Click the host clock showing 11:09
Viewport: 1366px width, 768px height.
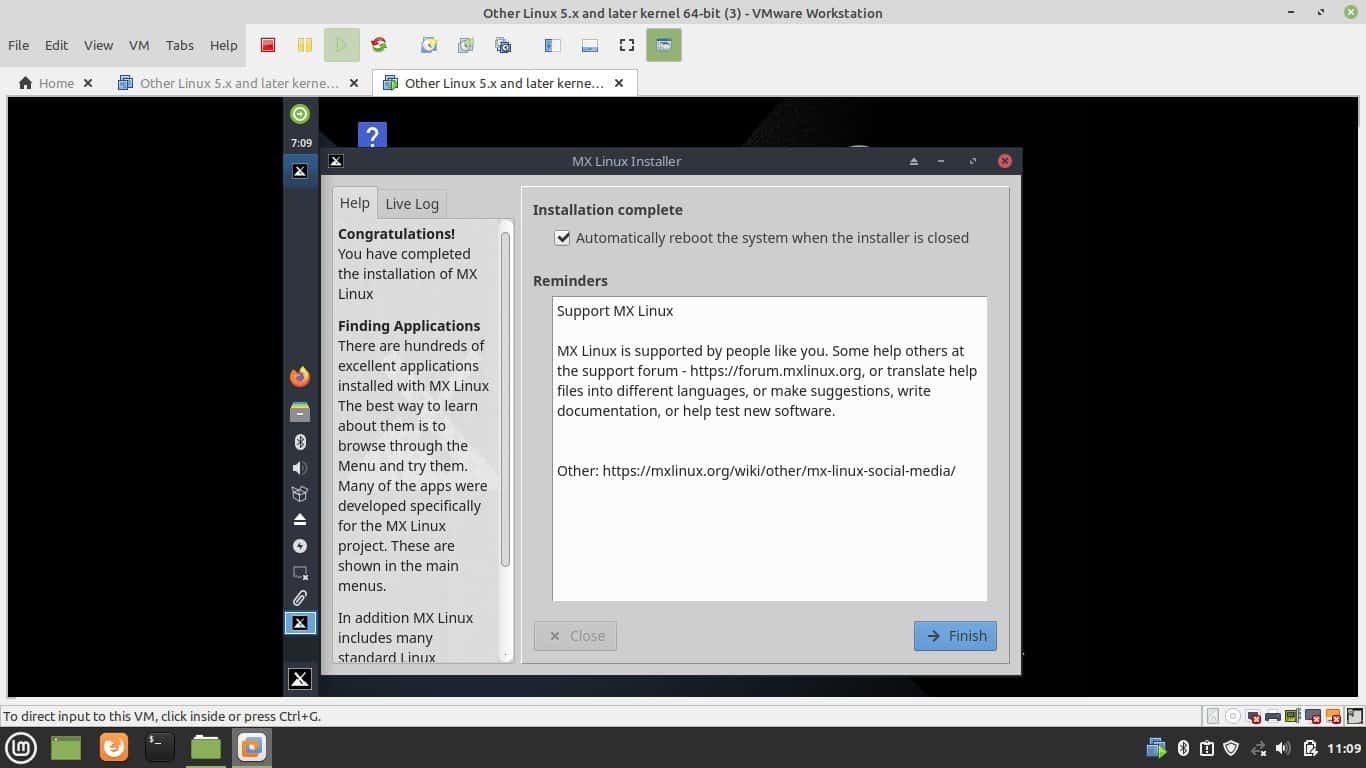coord(1344,748)
